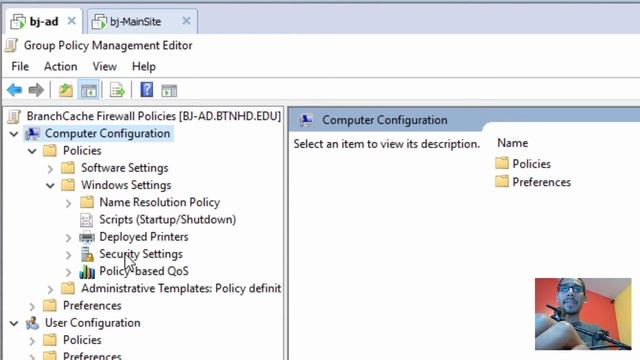Click the gray Forward arrow in toolbar
Image resolution: width=640 pixels, height=360 pixels.
click(36, 90)
